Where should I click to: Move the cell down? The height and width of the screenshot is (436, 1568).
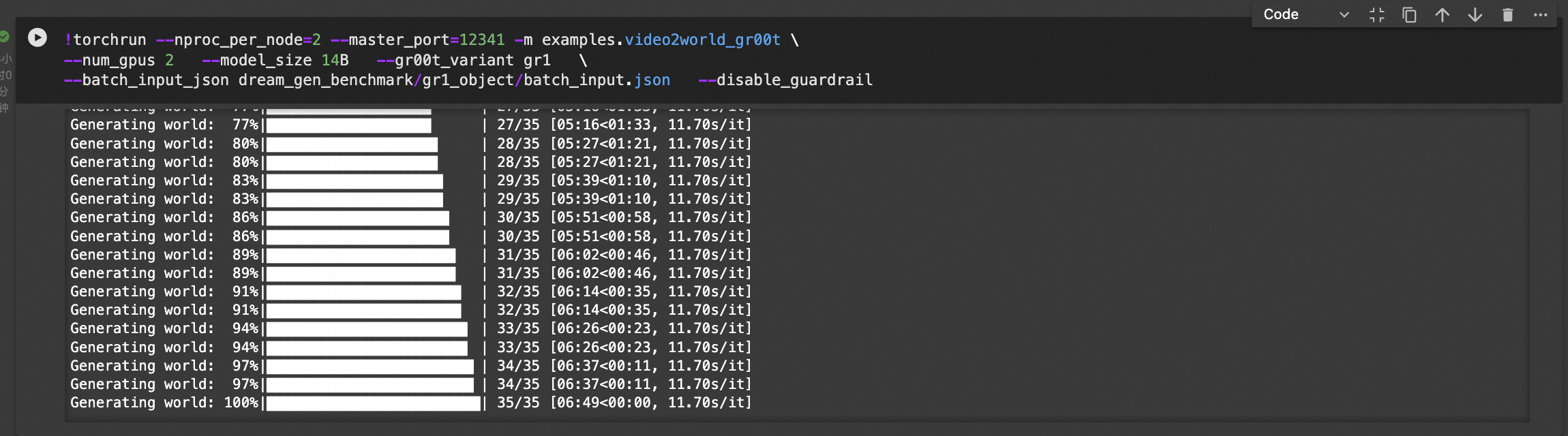pyautogui.click(x=1475, y=15)
